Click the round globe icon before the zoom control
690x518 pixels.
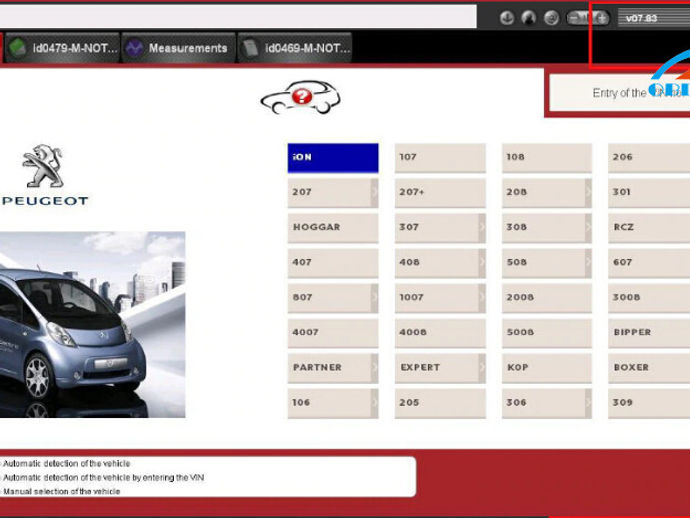(x=551, y=18)
